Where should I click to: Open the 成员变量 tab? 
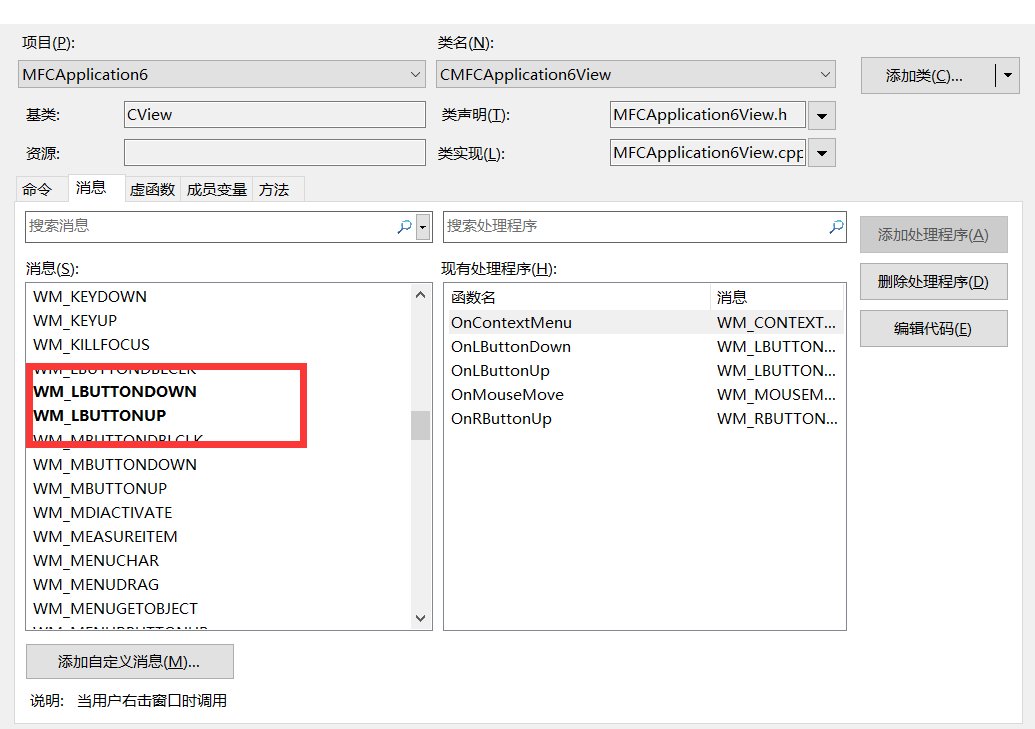click(217, 188)
